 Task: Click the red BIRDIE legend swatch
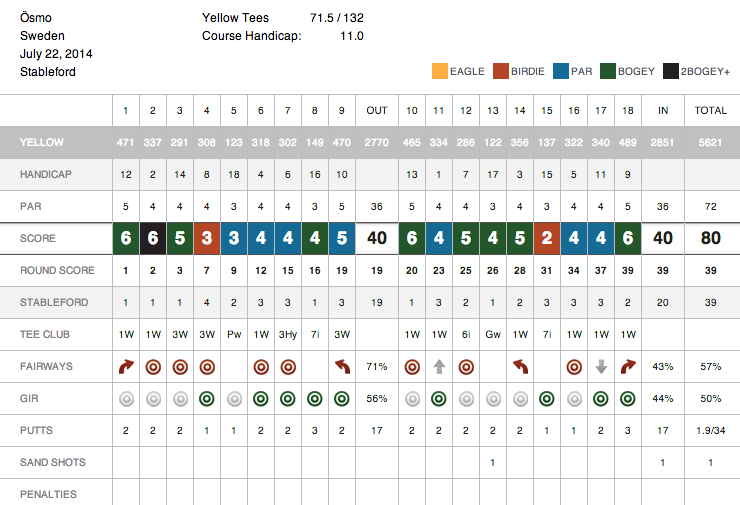[501, 71]
